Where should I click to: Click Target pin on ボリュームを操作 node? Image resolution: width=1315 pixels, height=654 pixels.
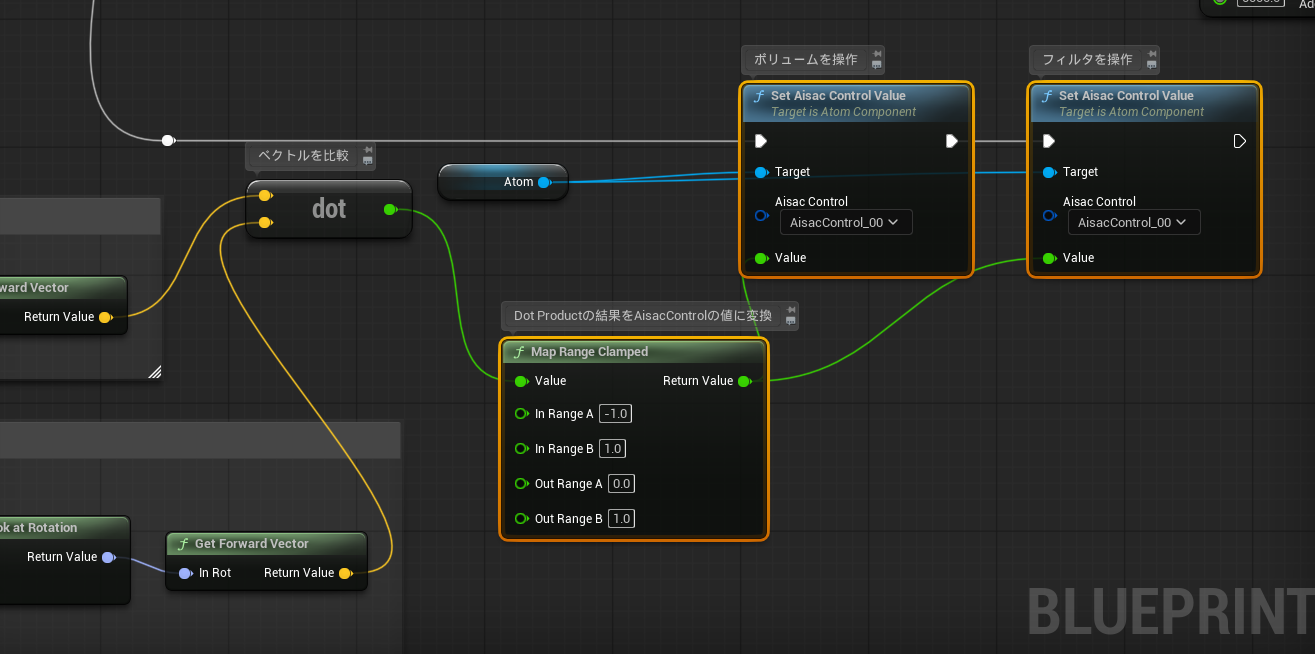(761, 172)
